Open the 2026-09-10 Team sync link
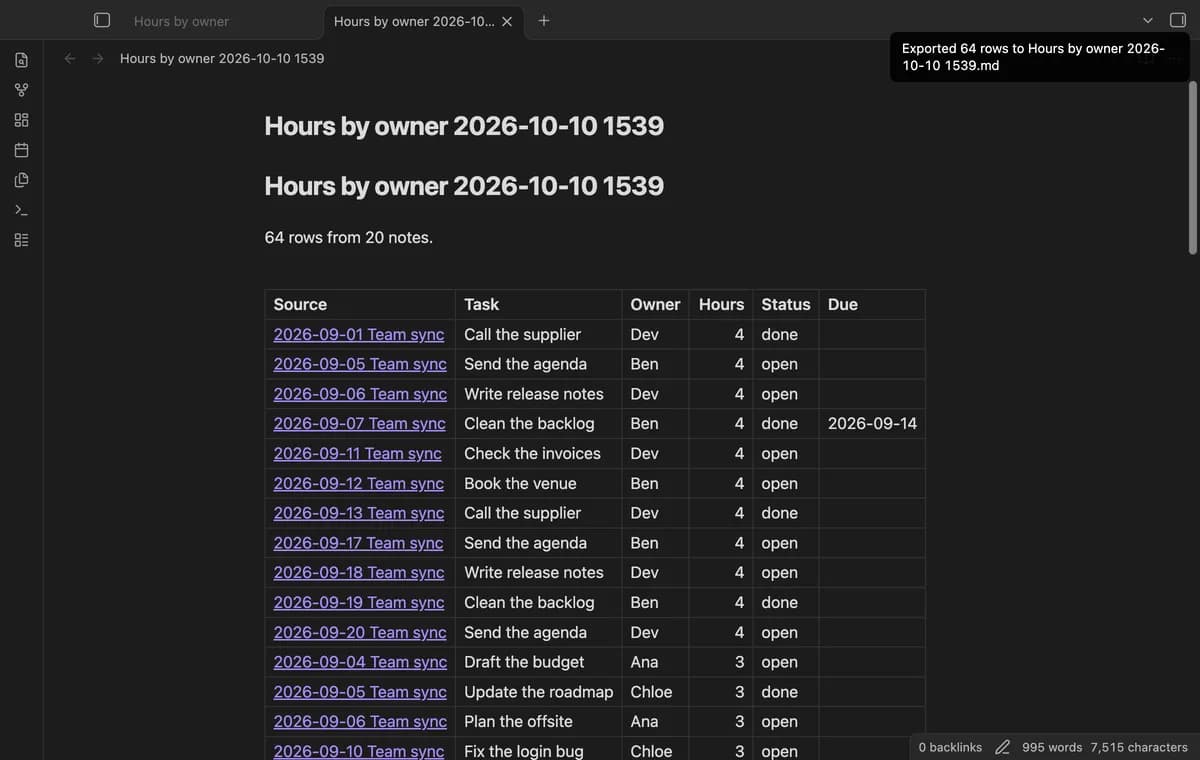This screenshot has height=760, width=1200. [359, 751]
